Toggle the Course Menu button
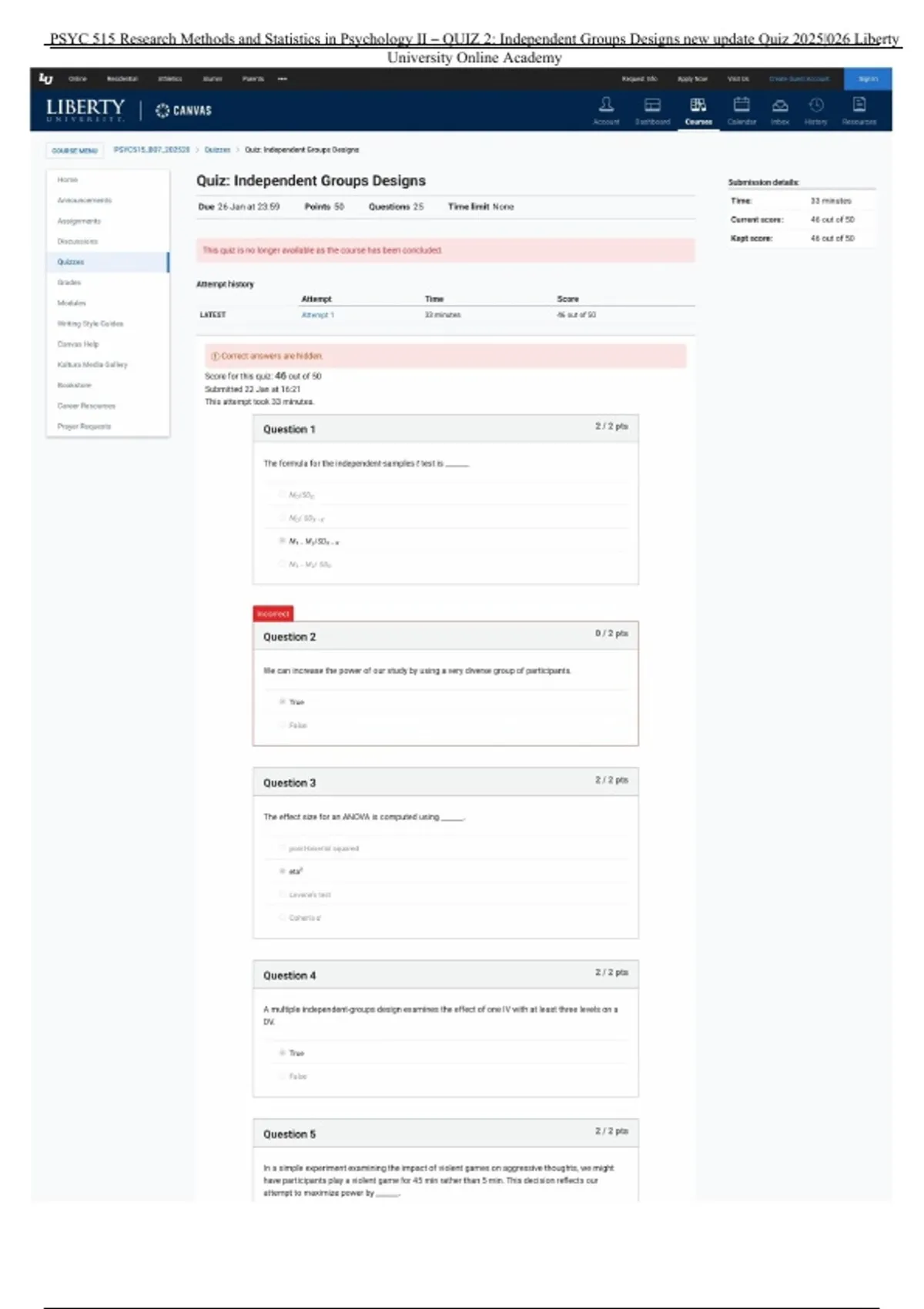This screenshot has width=924, height=1309. [75, 150]
